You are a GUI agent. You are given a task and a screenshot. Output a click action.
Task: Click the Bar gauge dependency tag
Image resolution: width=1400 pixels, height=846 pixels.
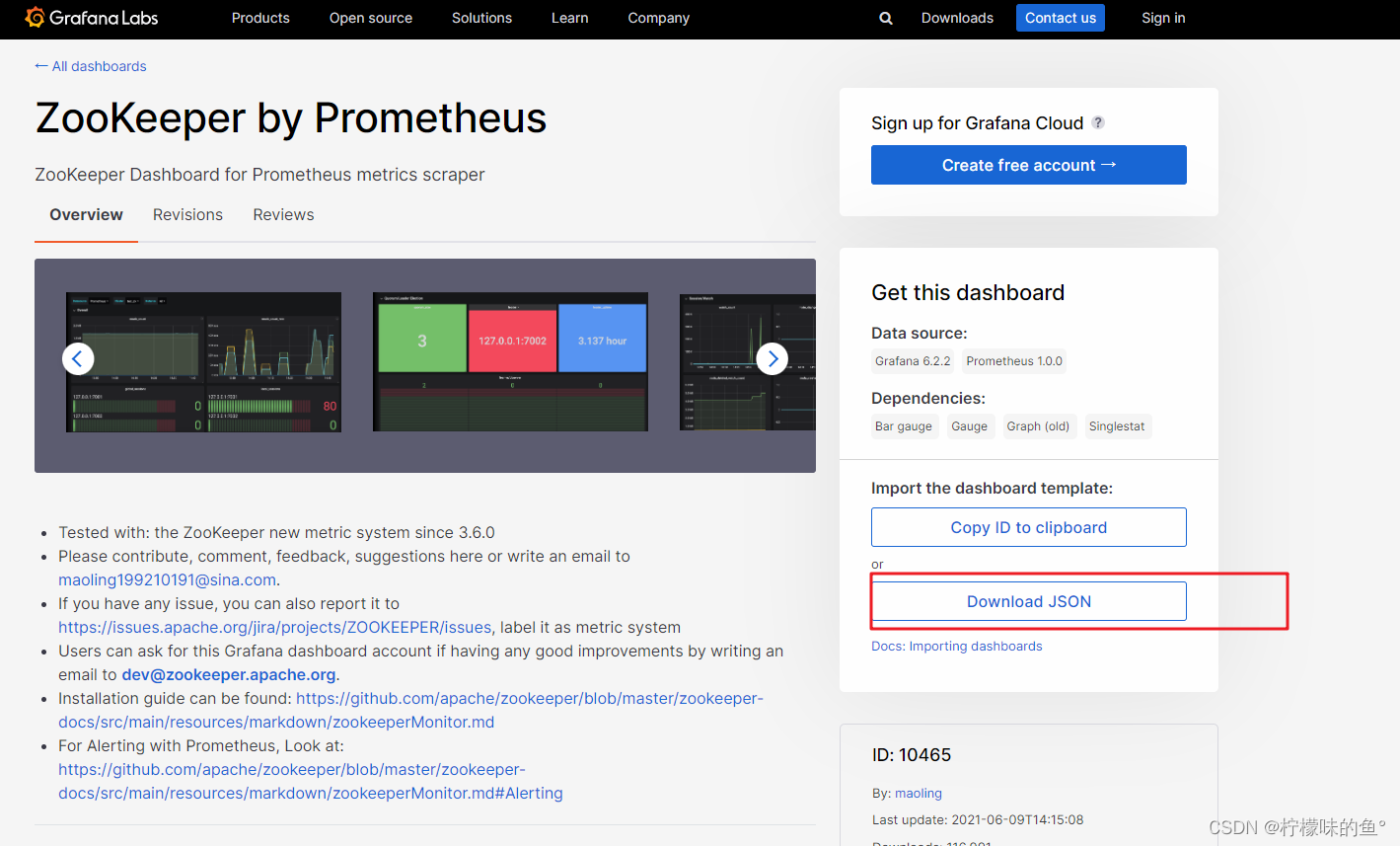pos(904,426)
